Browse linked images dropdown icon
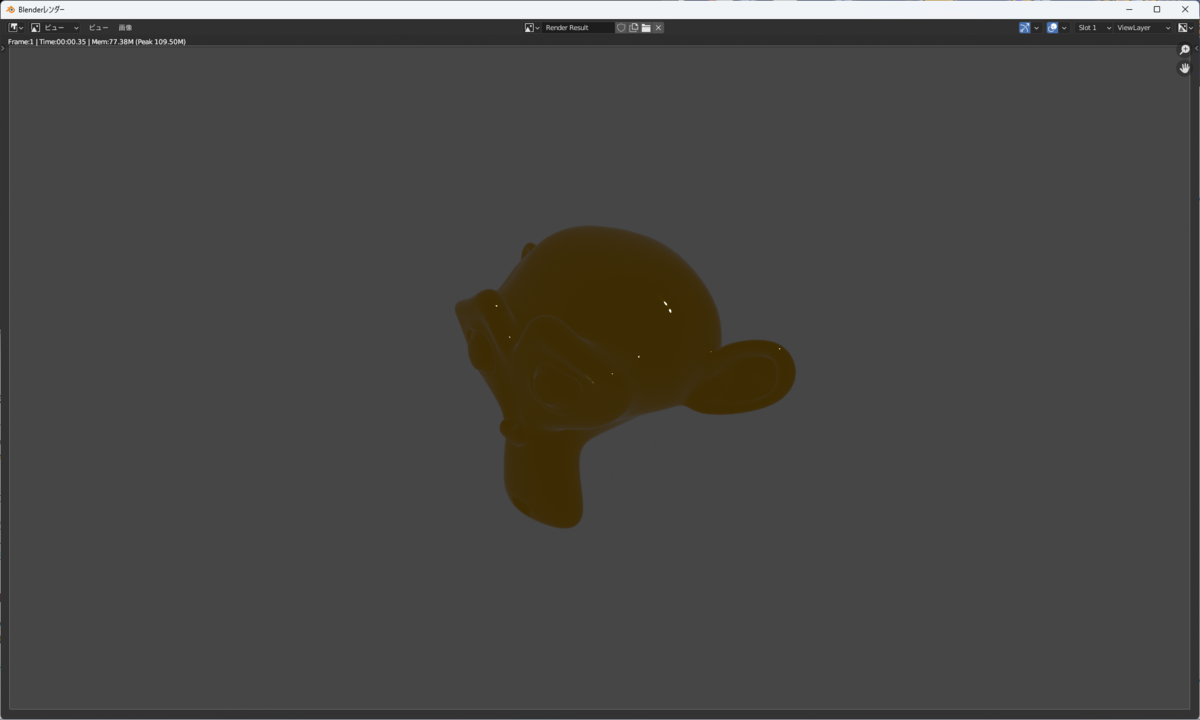The width and height of the screenshot is (1200, 720). click(532, 28)
